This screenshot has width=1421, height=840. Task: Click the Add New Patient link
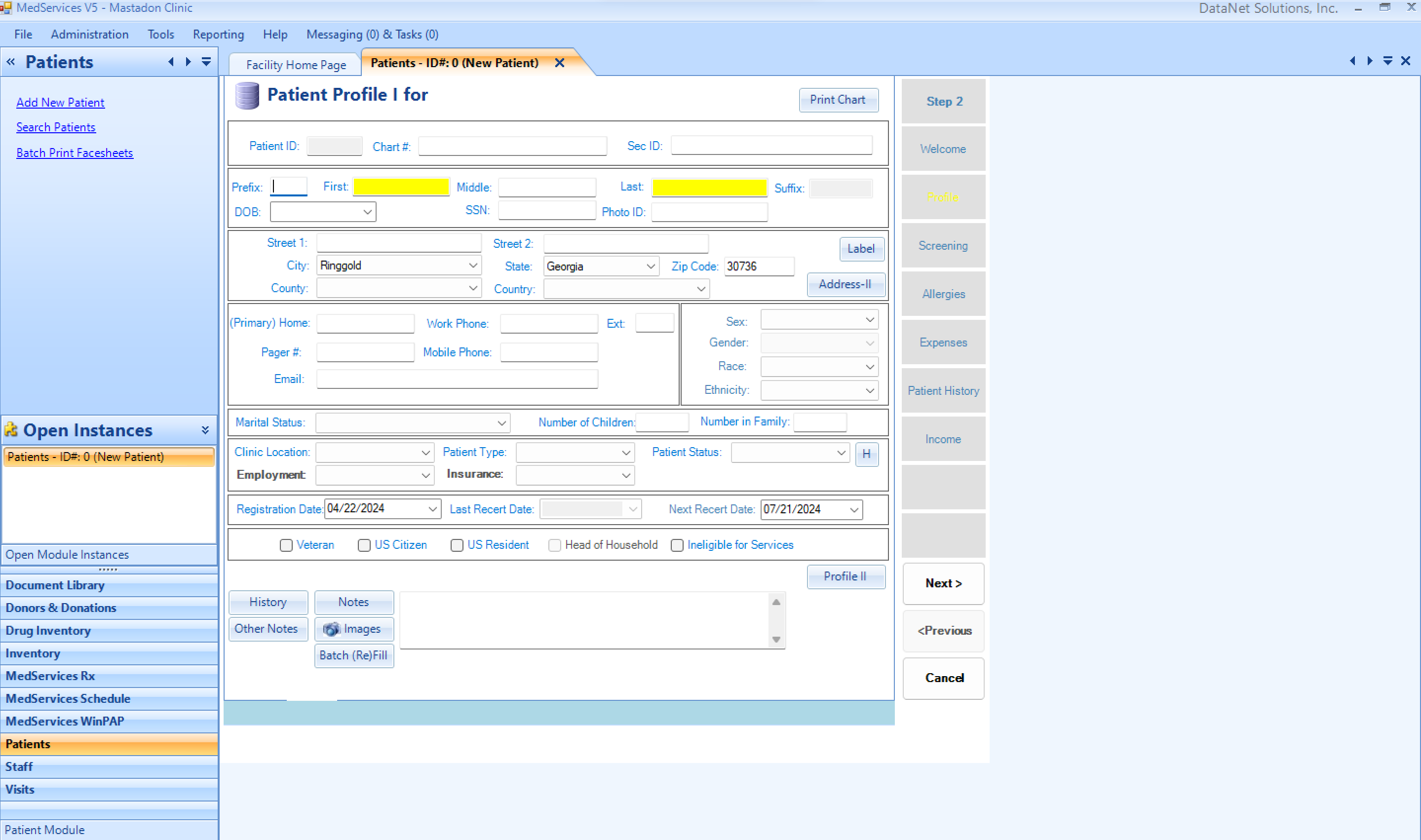61,103
